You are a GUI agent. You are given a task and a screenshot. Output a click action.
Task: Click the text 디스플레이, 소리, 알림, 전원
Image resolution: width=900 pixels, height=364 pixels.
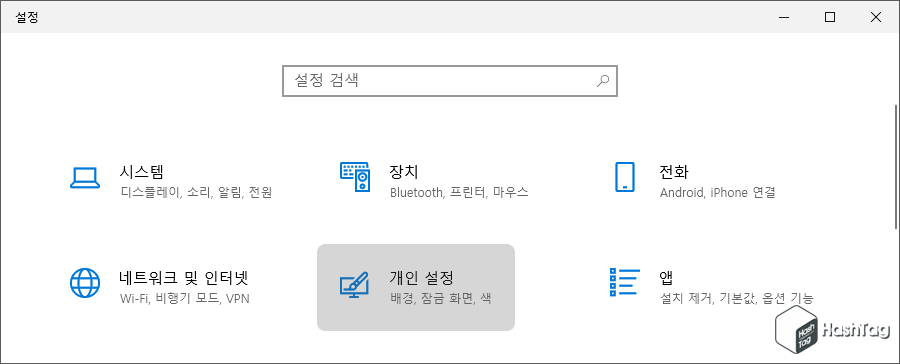(196, 192)
